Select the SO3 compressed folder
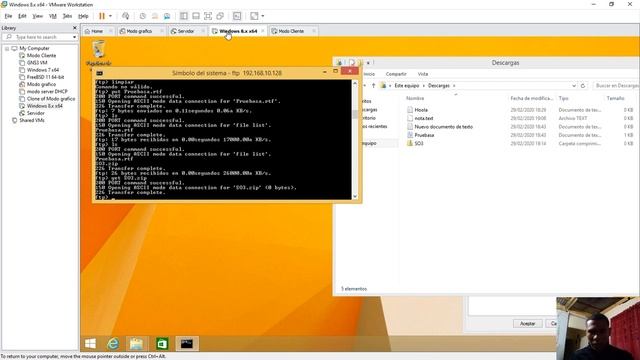 (419, 144)
